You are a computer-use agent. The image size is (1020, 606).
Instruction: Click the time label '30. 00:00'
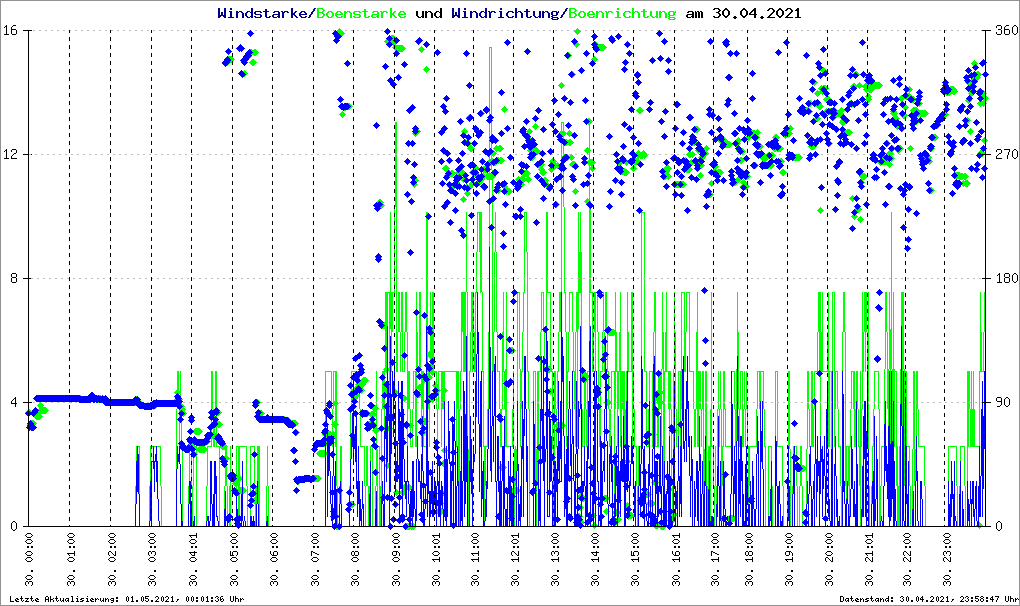pyautogui.click(x=29, y=559)
